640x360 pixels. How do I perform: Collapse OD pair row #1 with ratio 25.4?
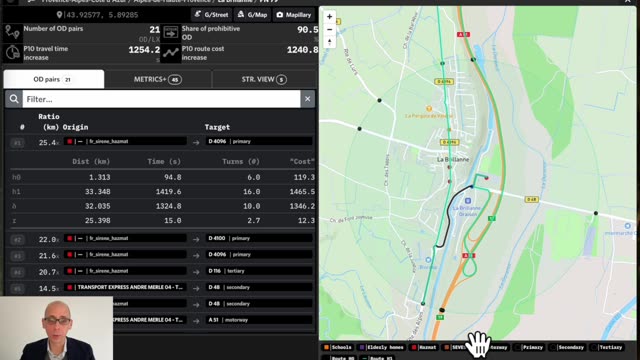coord(160,142)
